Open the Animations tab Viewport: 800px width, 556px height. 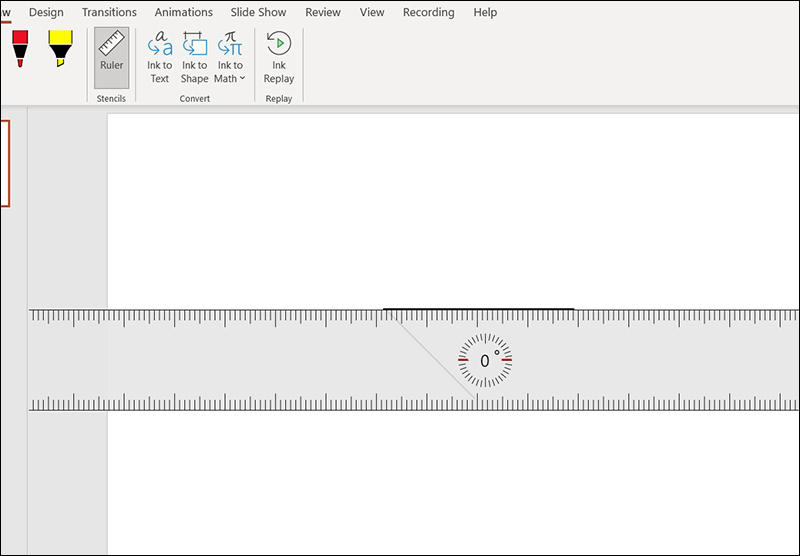coord(184,13)
